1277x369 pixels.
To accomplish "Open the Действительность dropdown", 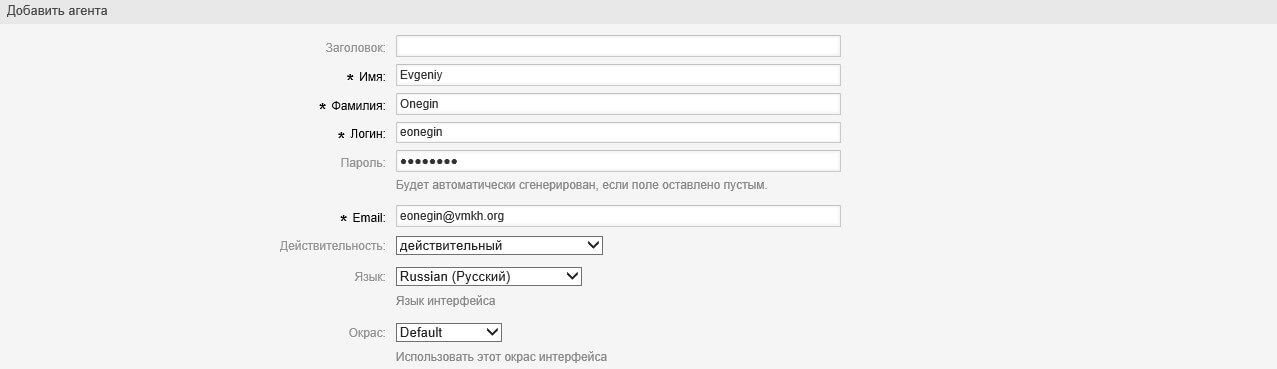I will click(499, 245).
